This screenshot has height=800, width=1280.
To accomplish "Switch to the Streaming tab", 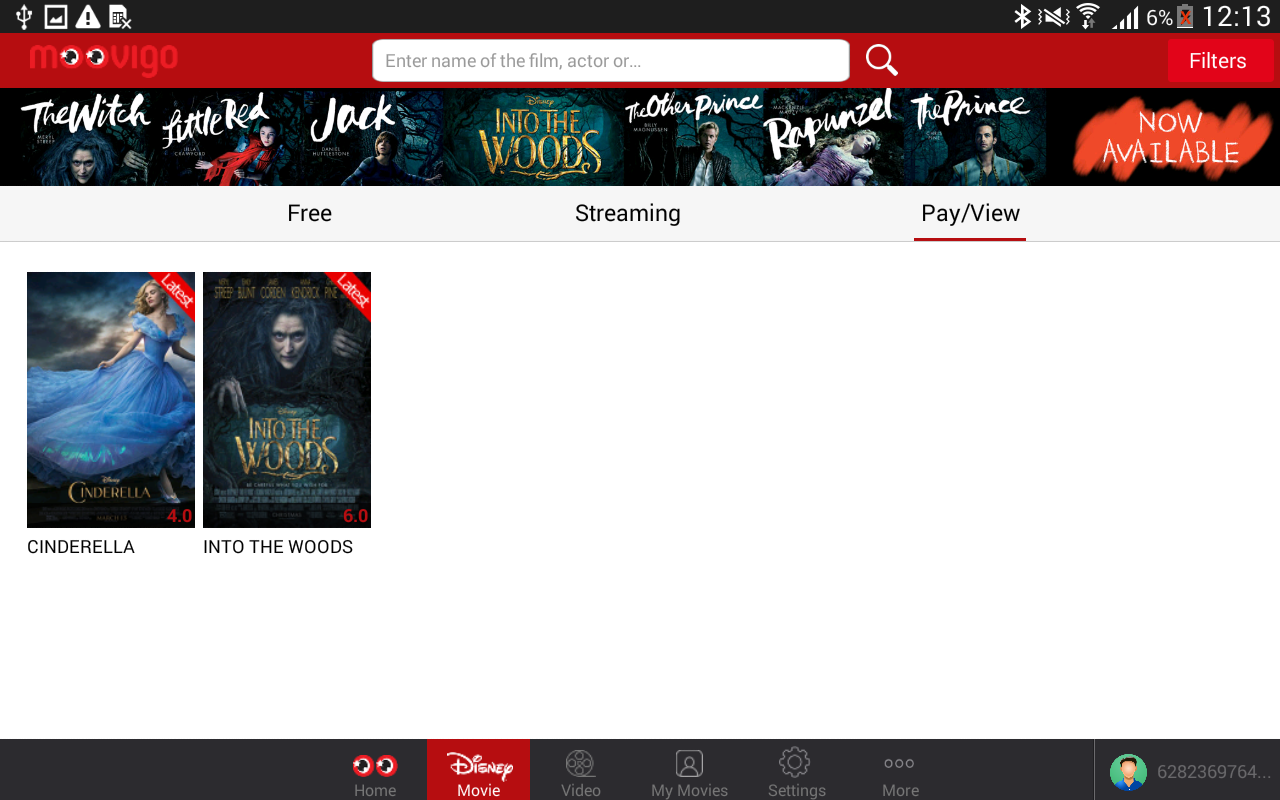I will pos(628,213).
